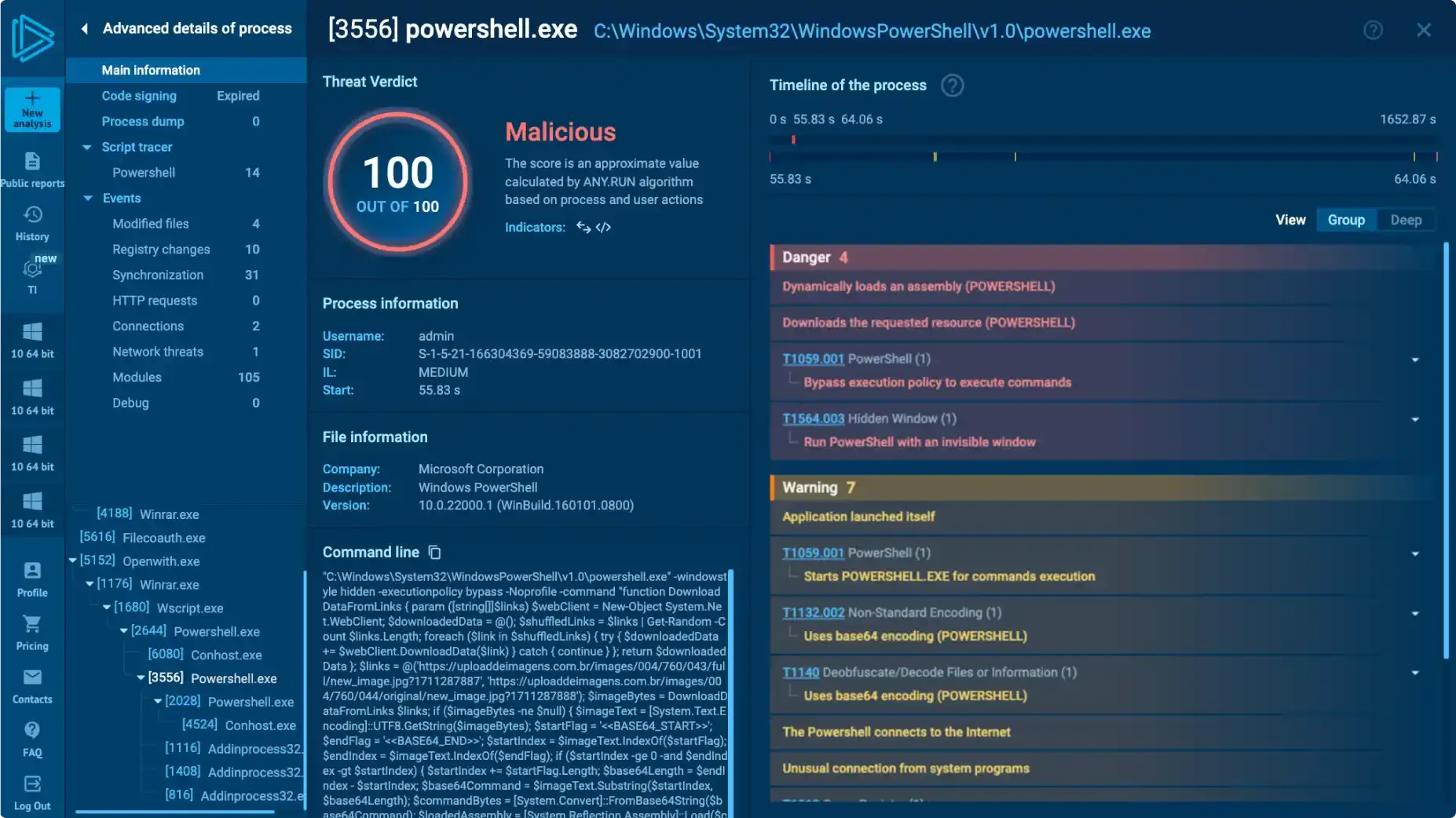Select process [6080] Conhost.exe
1456x818 pixels.
(x=205, y=655)
